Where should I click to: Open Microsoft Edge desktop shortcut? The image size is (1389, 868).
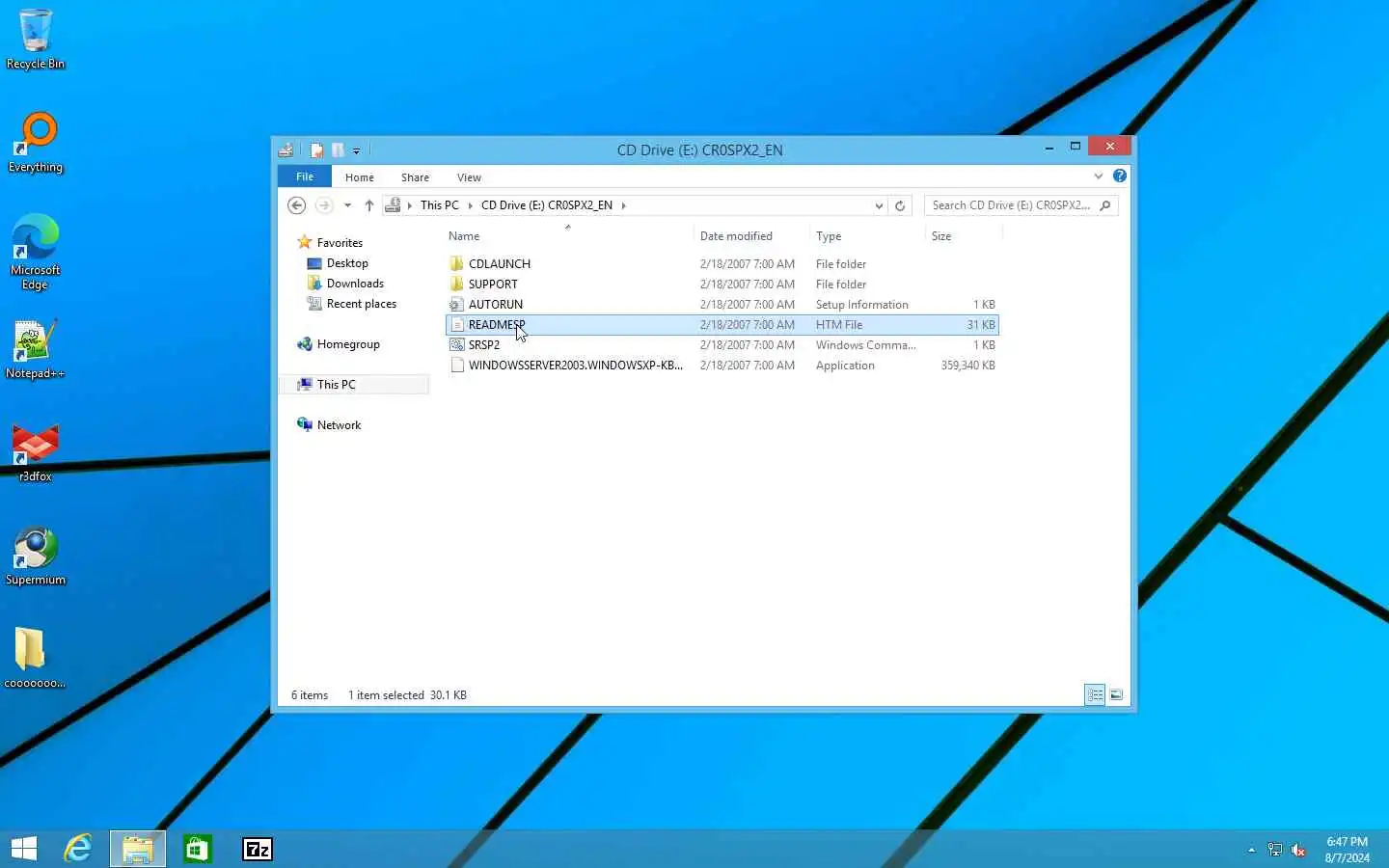(36, 253)
